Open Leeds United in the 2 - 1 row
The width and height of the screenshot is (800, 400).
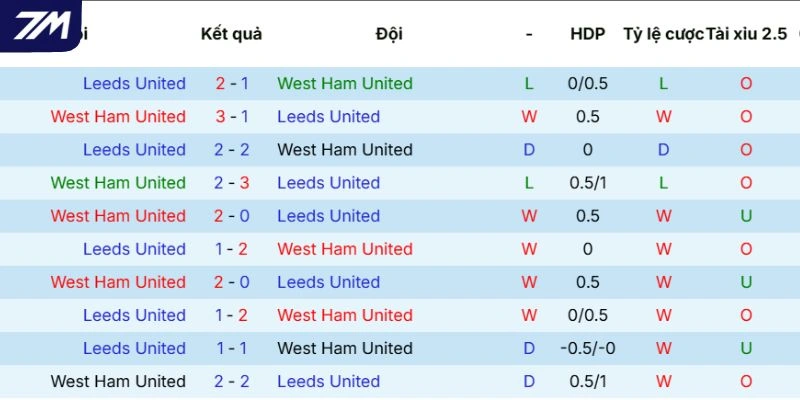point(134,84)
